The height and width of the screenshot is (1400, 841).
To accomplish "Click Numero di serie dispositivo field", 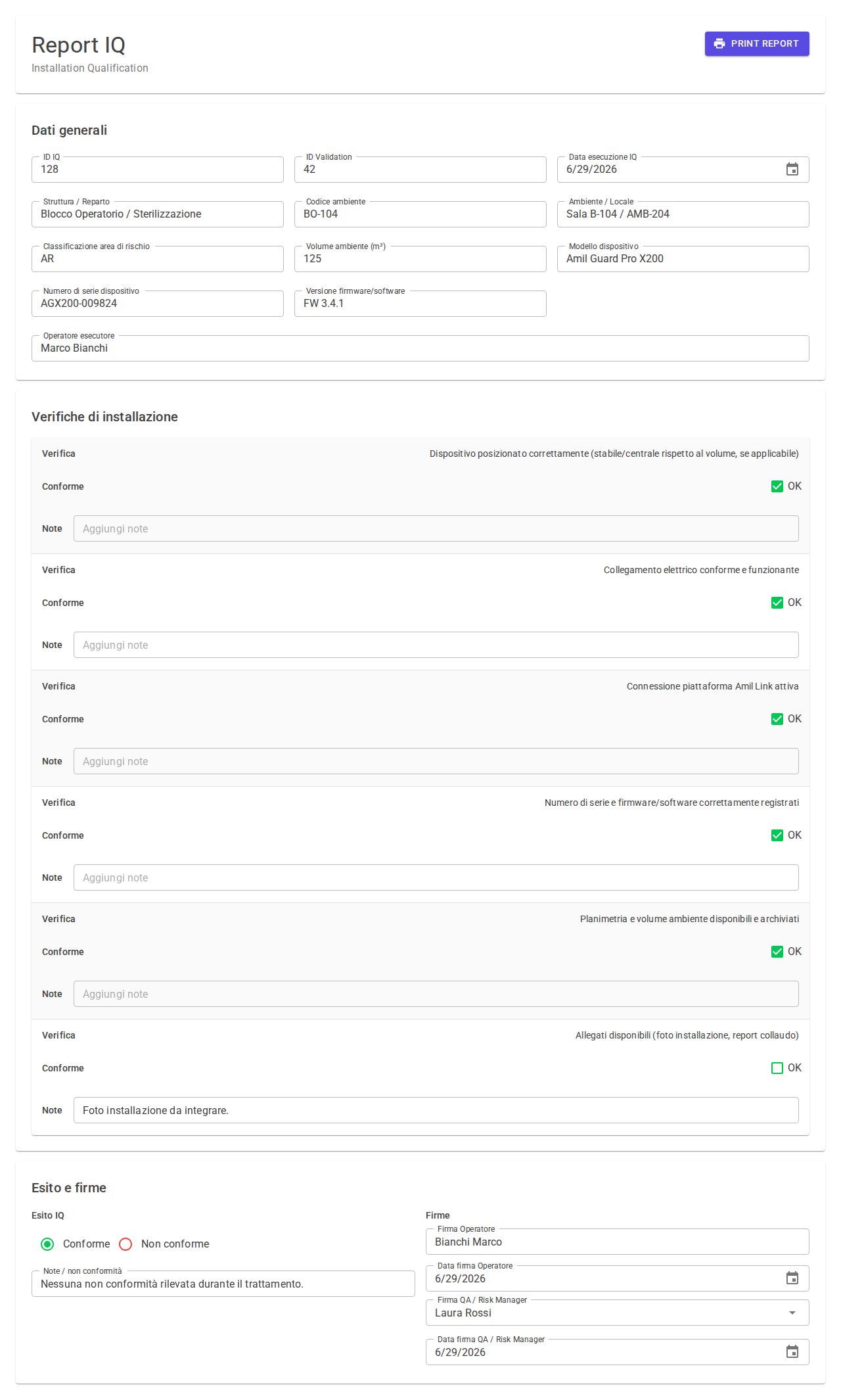I will tap(158, 304).
